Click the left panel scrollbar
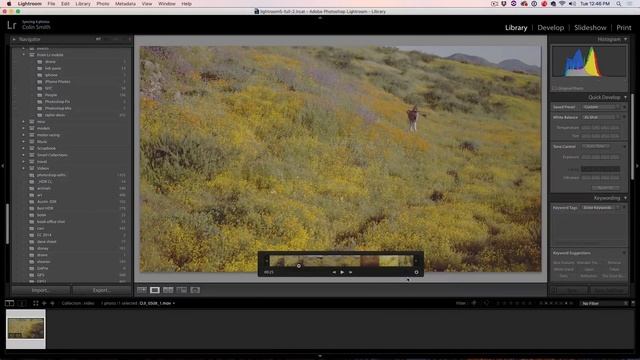This screenshot has height=360, width=640. [7, 223]
